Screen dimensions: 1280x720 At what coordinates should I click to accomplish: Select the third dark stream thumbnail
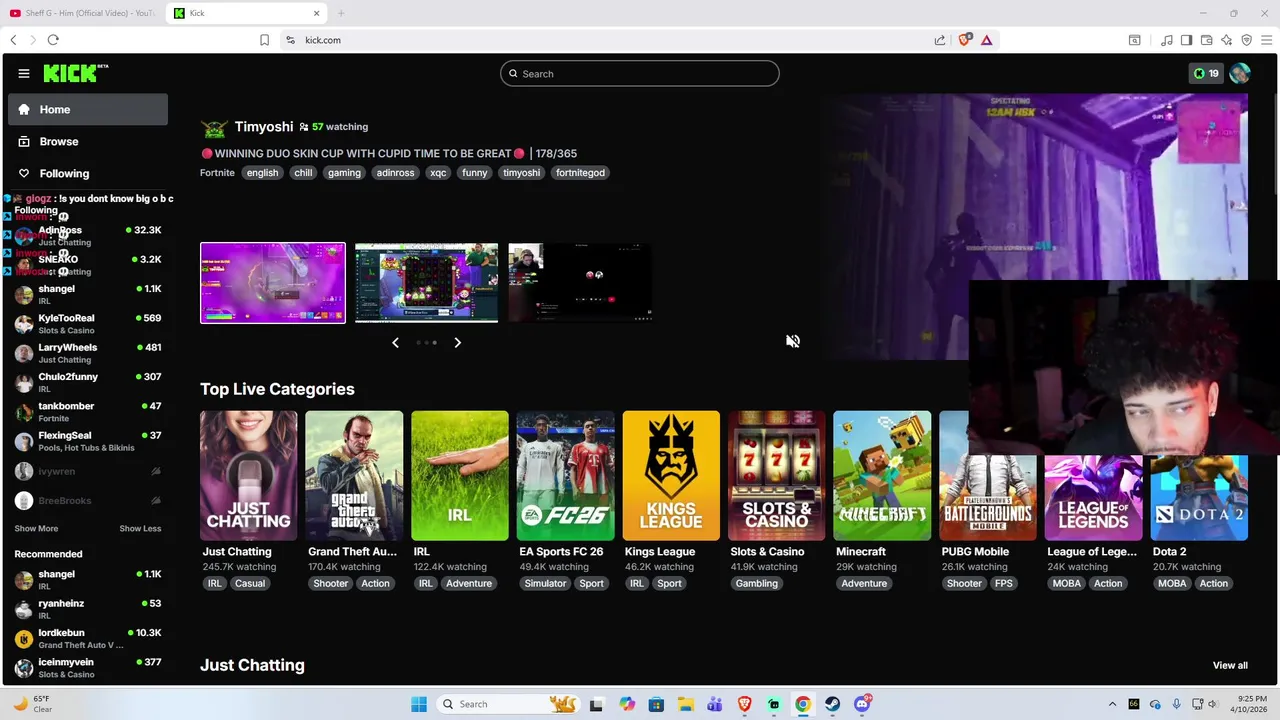click(580, 283)
